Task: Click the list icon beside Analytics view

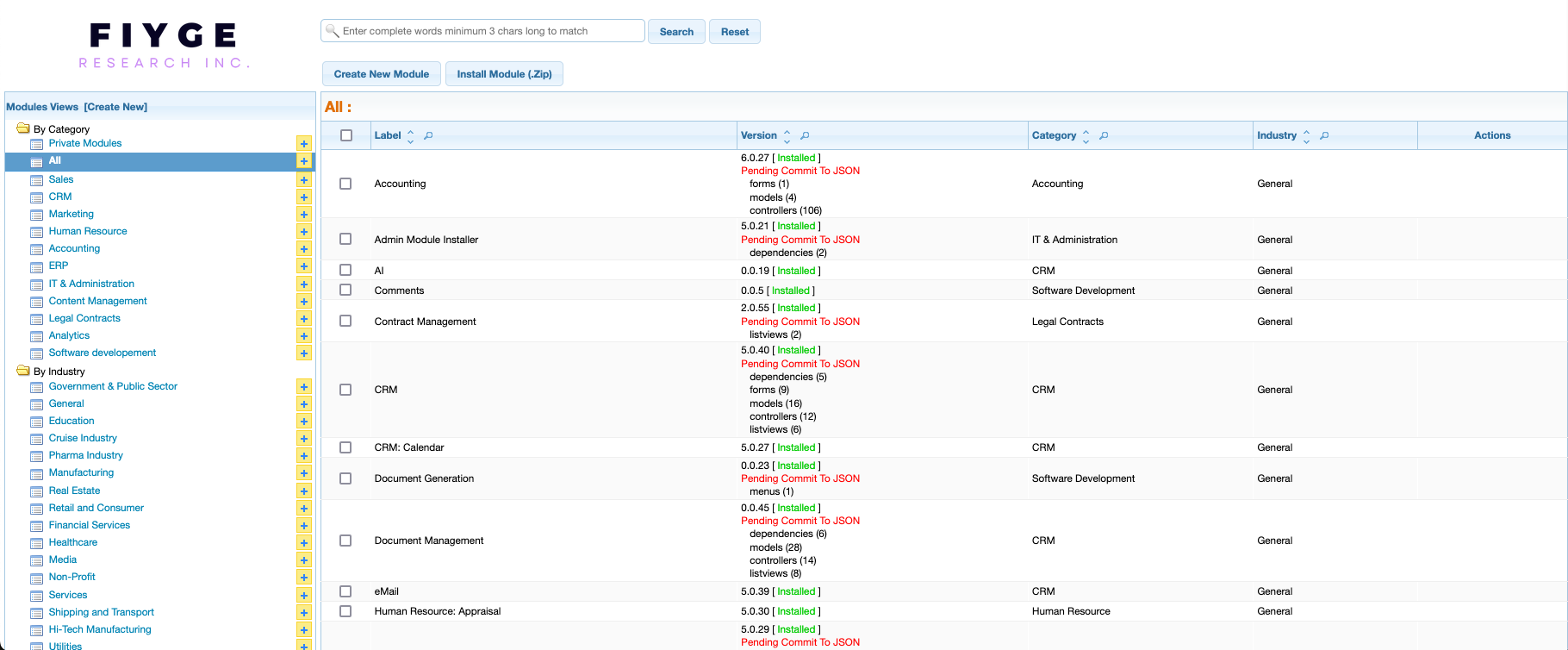Action: point(36,336)
